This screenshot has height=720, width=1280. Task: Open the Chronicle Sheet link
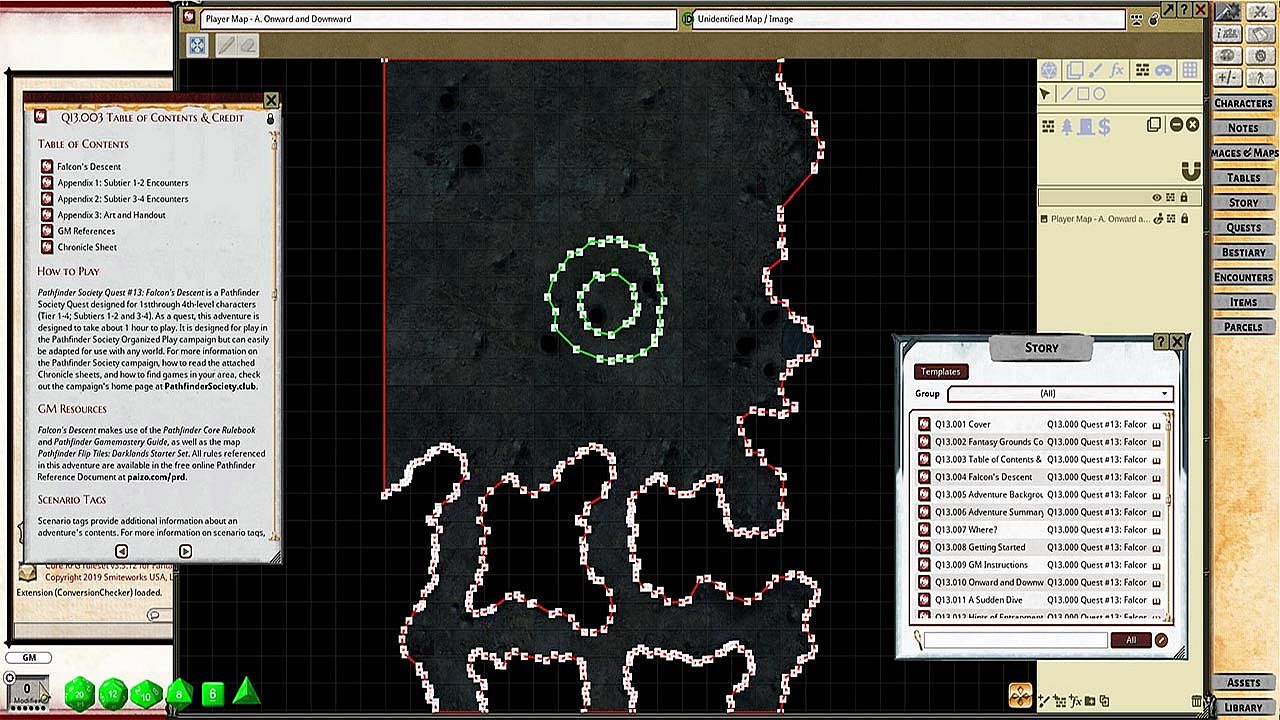87,247
